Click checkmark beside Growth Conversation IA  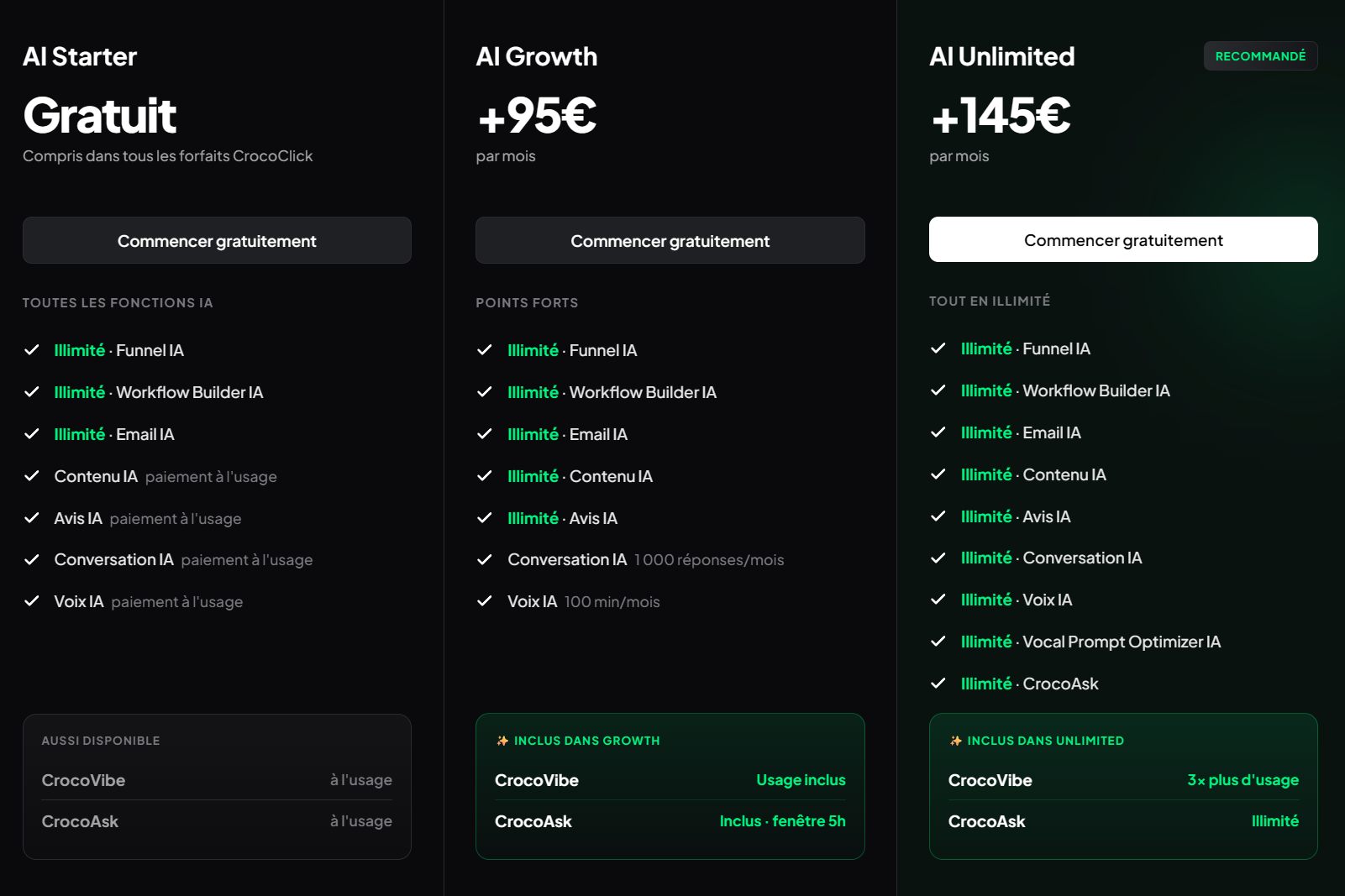485,559
